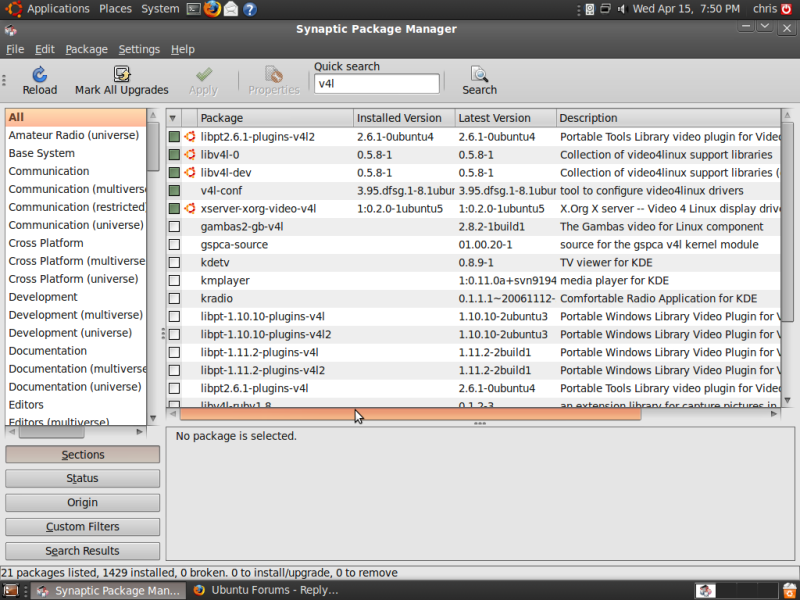Open the mail launcher in the top panel
The image size is (800, 600).
[x=231, y=9]
